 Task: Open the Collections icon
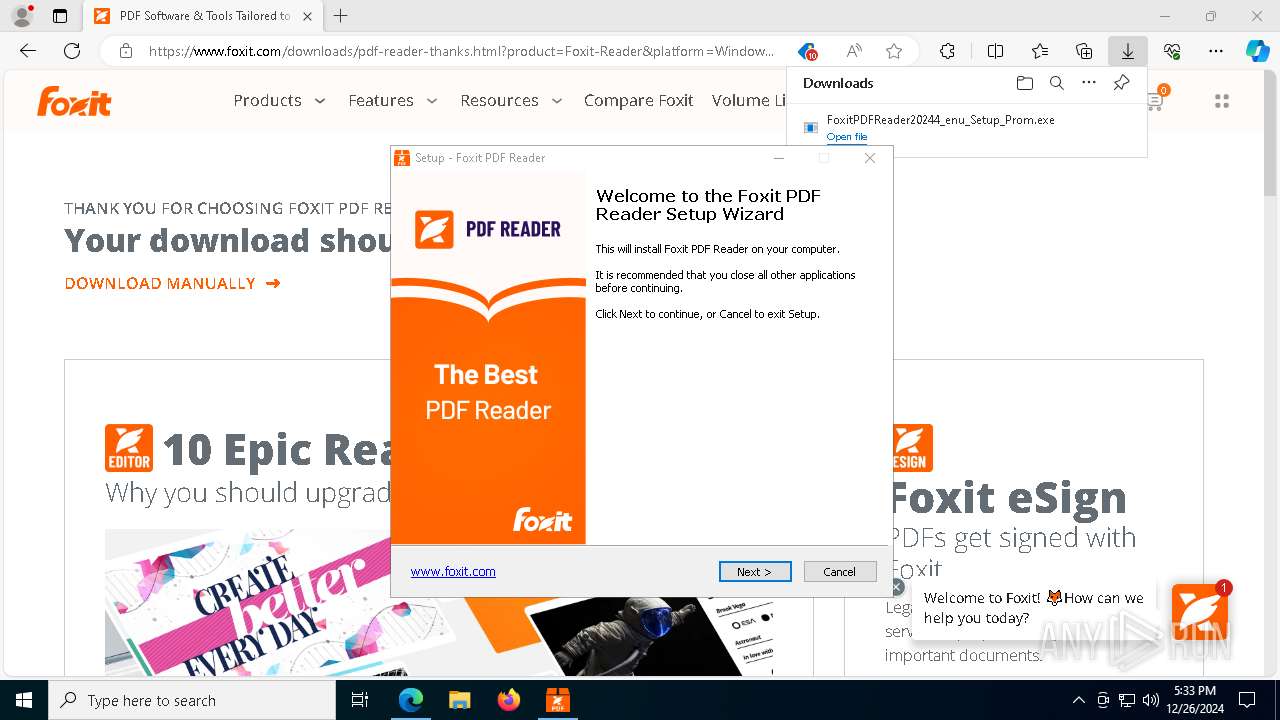click(1084, 51)
